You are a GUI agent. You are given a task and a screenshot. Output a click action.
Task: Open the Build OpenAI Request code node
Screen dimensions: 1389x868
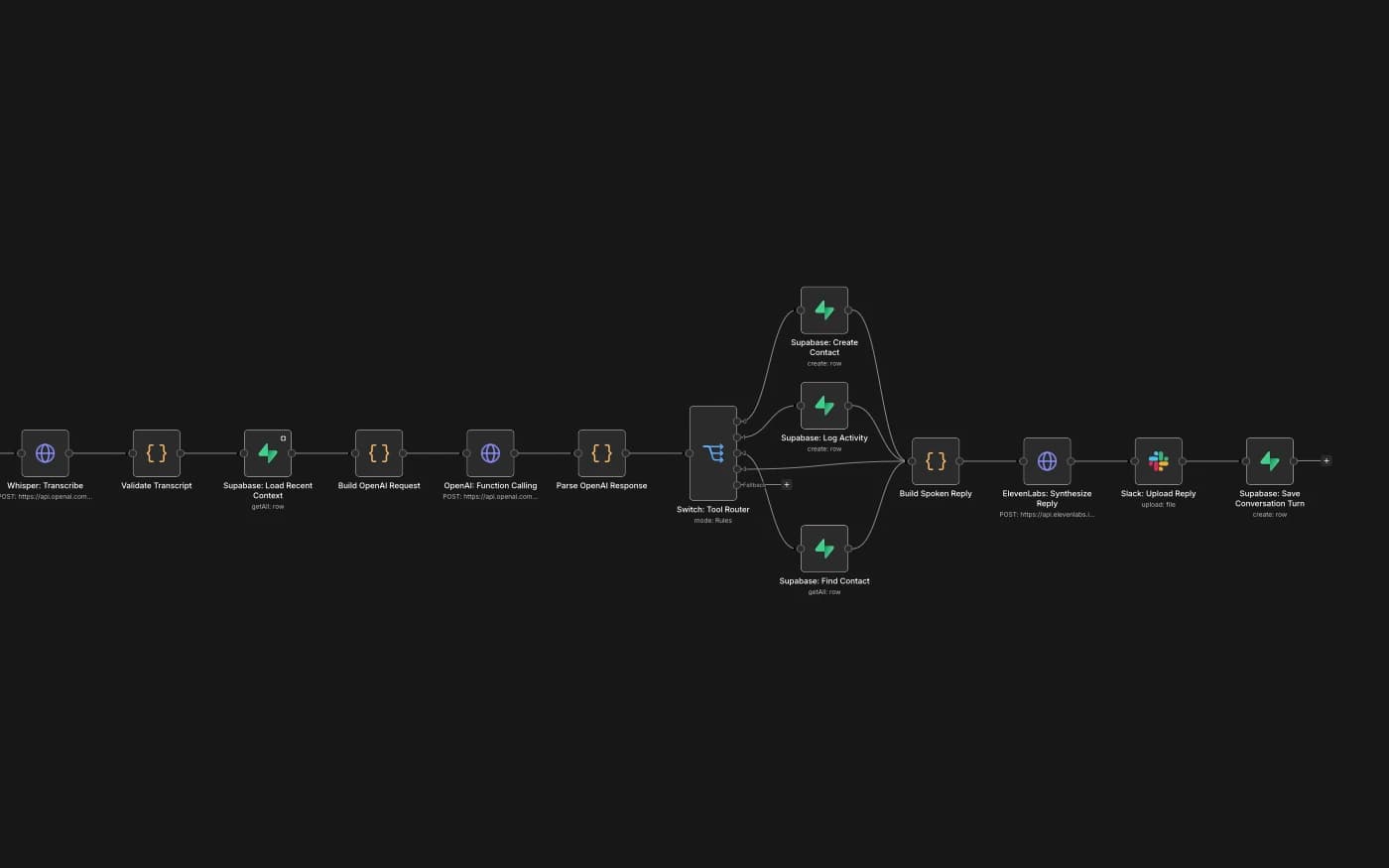pos(379,453)
